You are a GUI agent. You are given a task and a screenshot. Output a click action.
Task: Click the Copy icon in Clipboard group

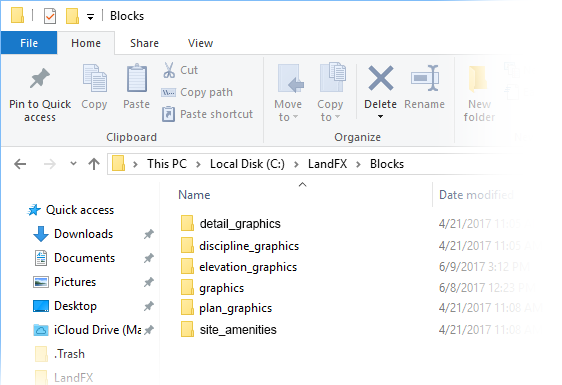pos(95,78)
